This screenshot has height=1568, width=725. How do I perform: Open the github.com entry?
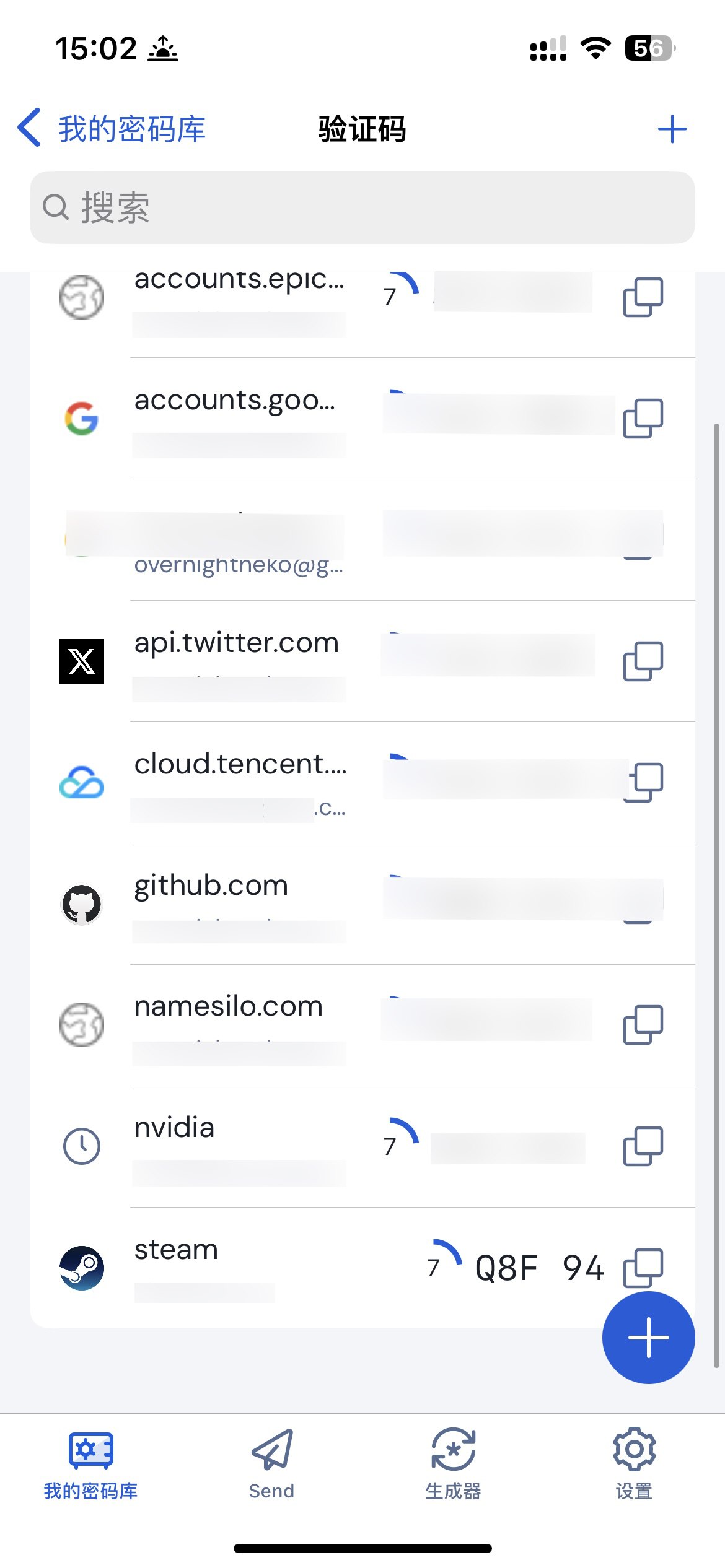click(211, 886)
